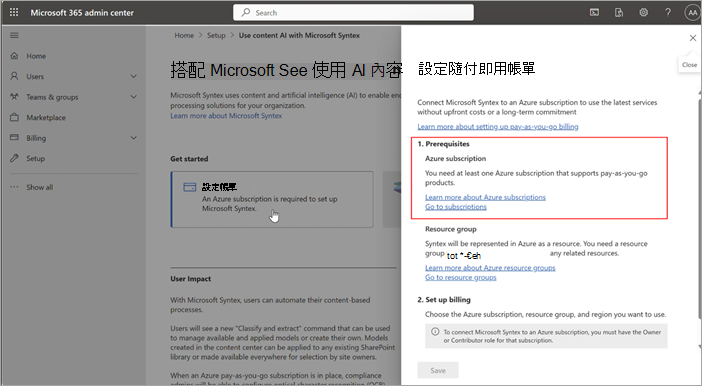Expand the Users chevron
Viewport: 702px width, 386px height.
tap(133, 77)
